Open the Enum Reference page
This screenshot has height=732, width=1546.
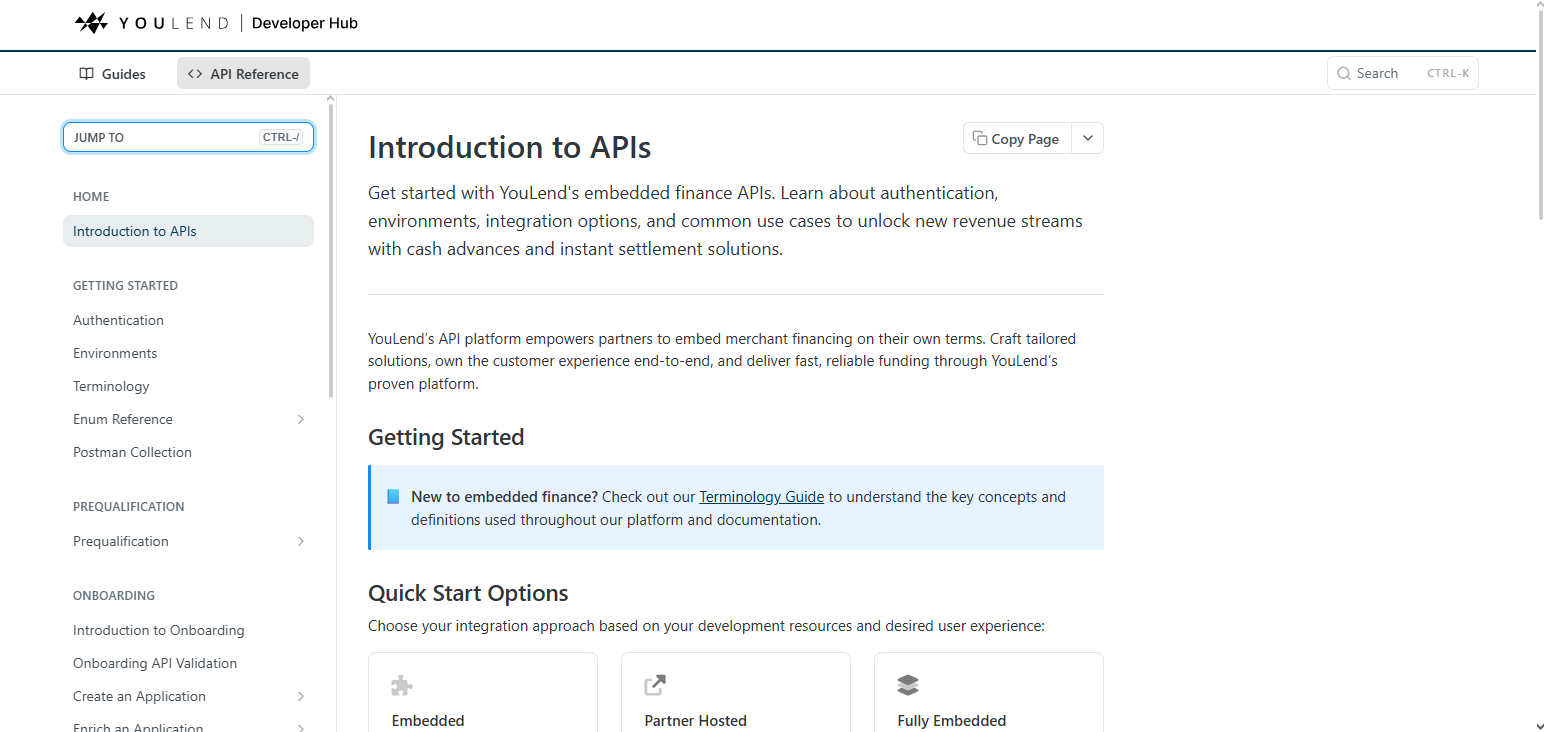(x=123, y=419)
